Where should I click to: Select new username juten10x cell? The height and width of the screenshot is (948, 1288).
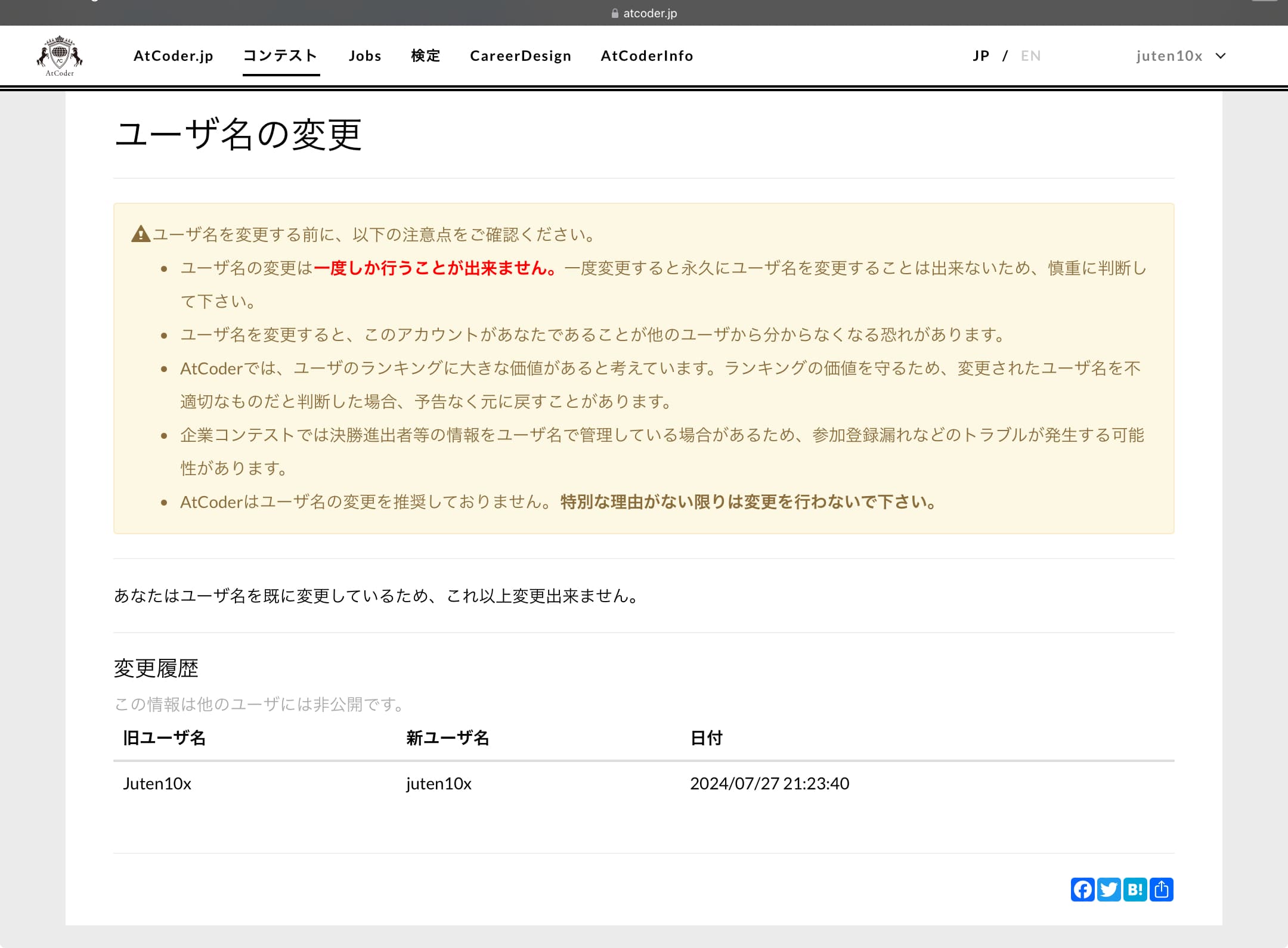point(439,783)
